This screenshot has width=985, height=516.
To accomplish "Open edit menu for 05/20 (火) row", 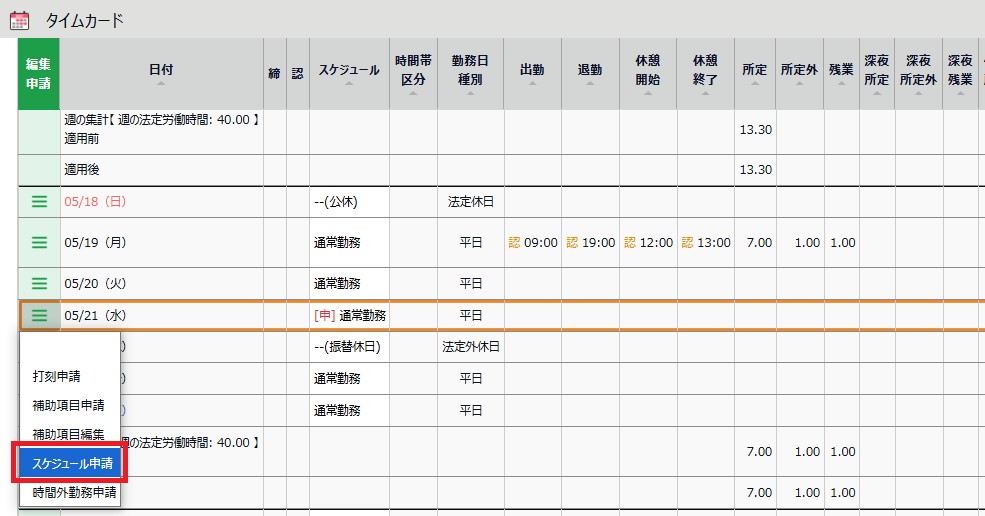I will point(39,283).
